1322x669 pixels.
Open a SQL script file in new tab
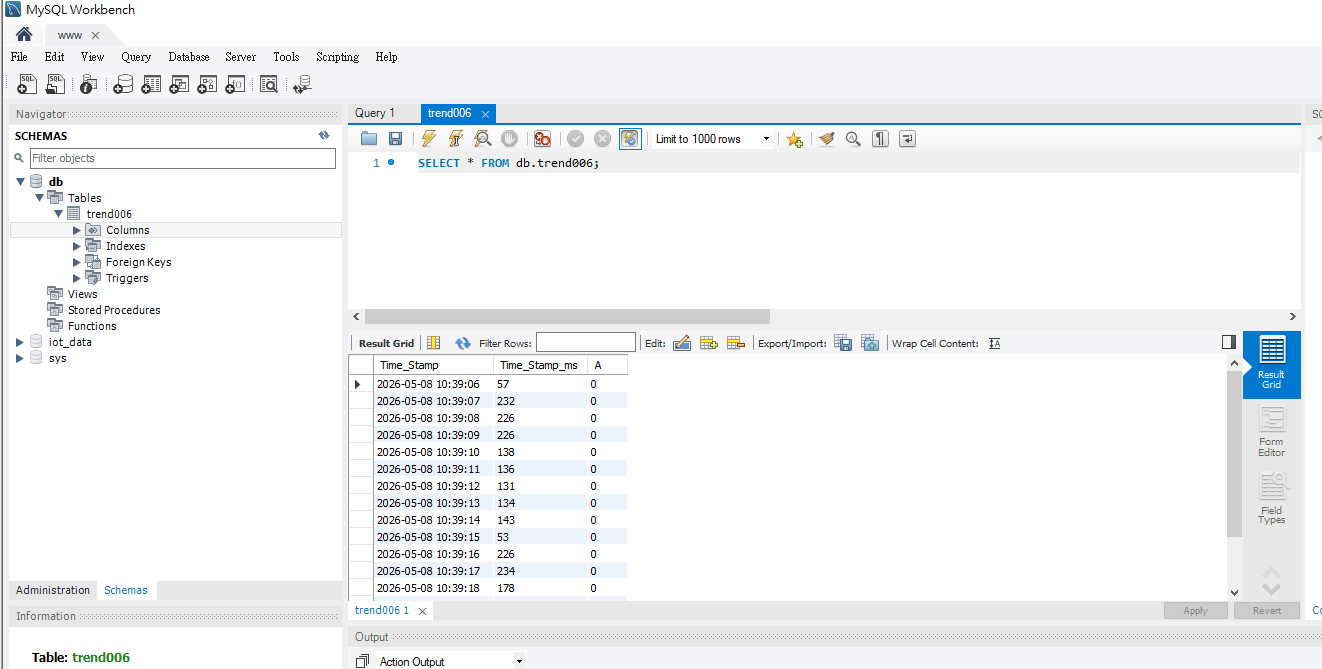pos(55,85)
